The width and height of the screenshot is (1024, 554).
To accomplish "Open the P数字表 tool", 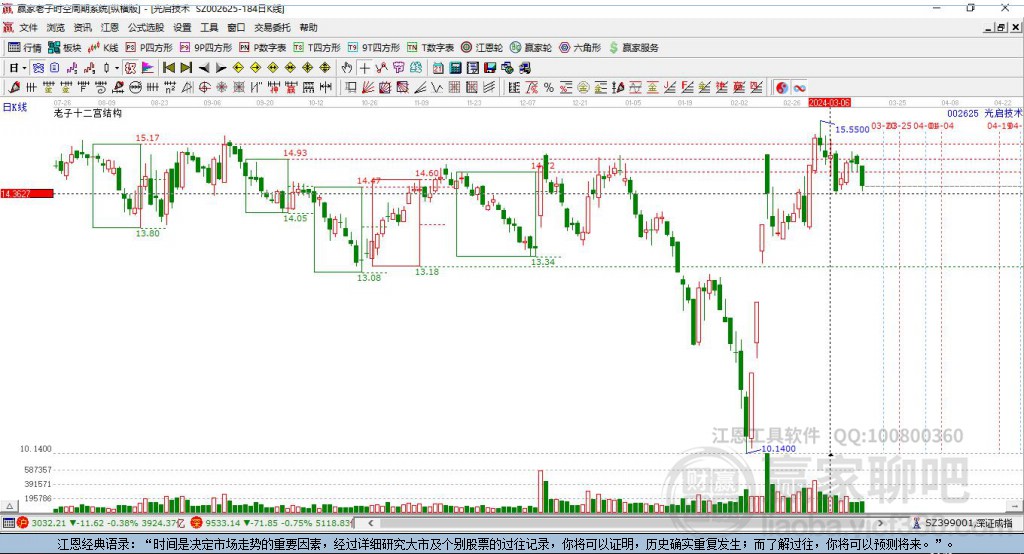I will coord(263,48).
